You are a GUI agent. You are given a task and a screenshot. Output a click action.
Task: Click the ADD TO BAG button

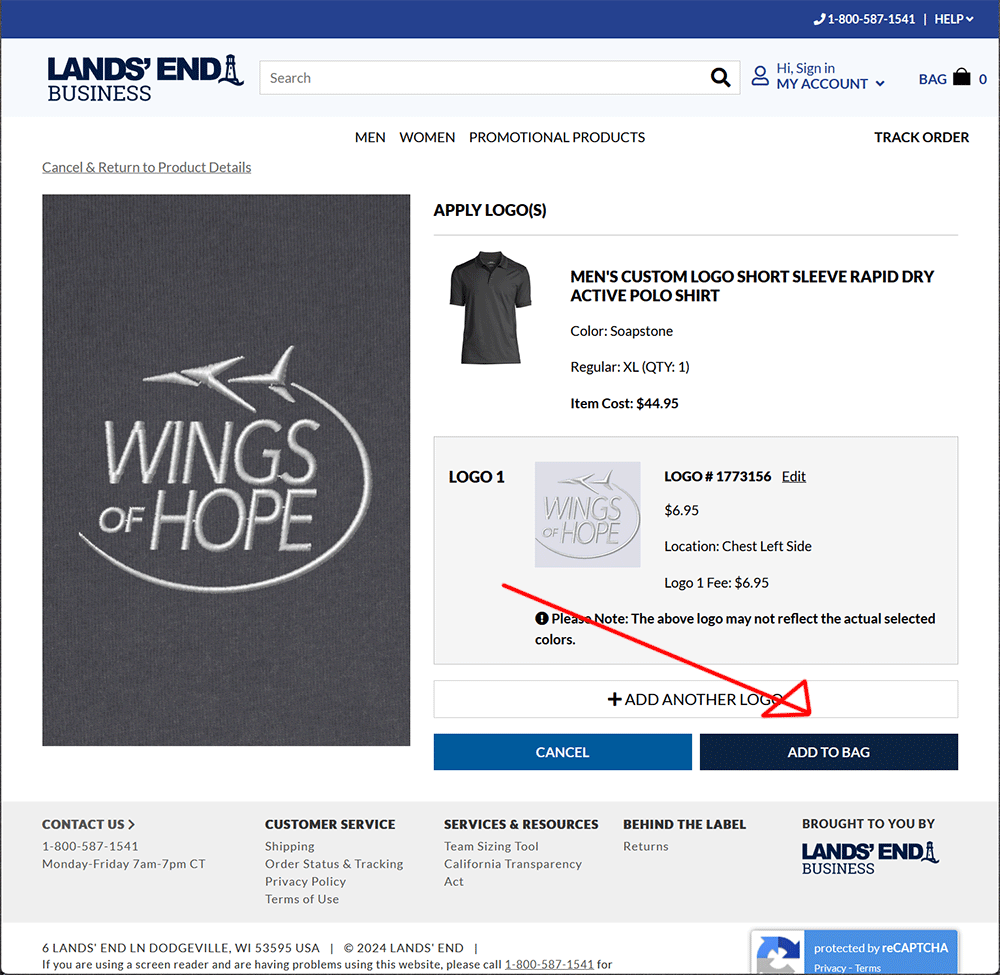[x=828, y=752]
